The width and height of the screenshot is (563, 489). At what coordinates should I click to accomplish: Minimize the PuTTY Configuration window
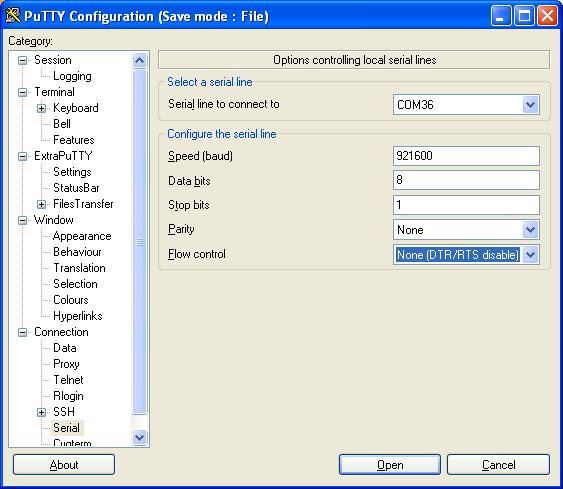coord(501,16)
